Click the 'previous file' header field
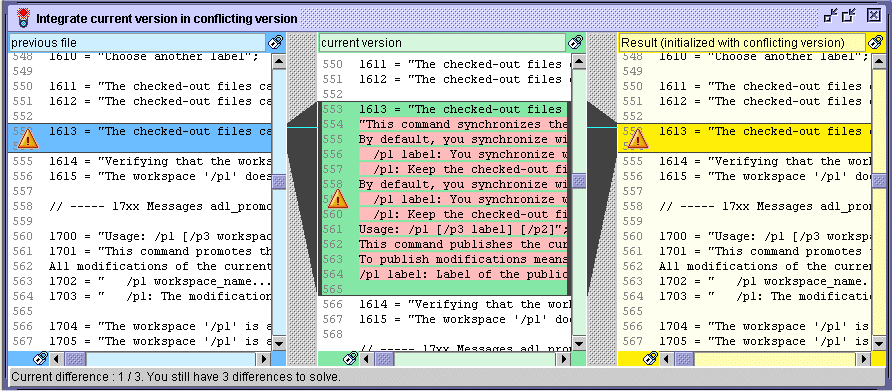This screenshot has height=391, width=893. pyautogui.click(x=137, y=43)
